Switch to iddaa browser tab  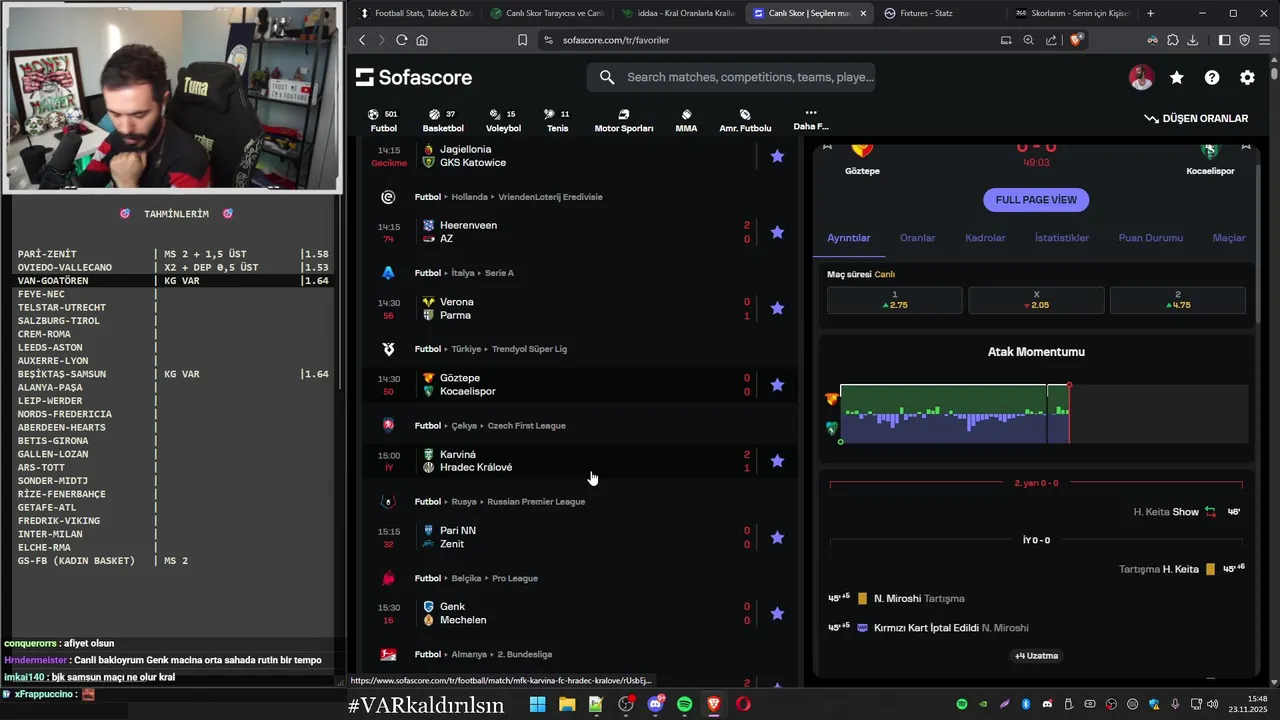click(x=679, y=13)
